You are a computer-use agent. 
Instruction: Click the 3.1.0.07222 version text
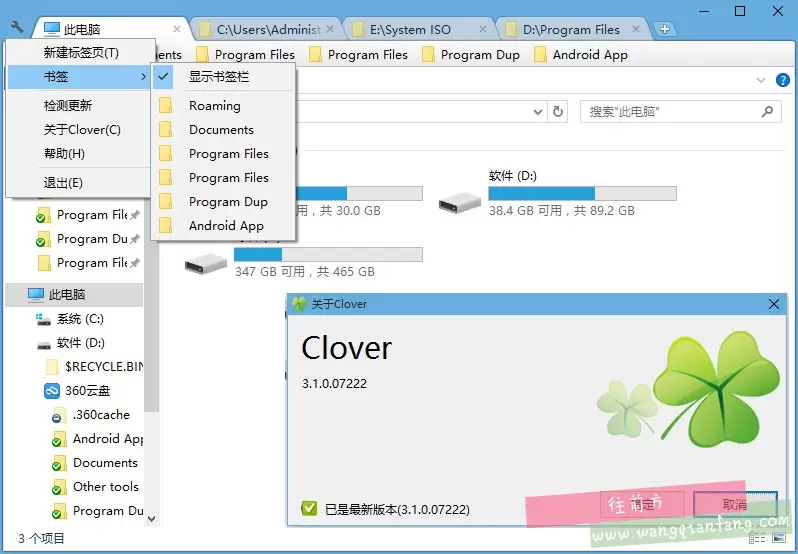334,384
